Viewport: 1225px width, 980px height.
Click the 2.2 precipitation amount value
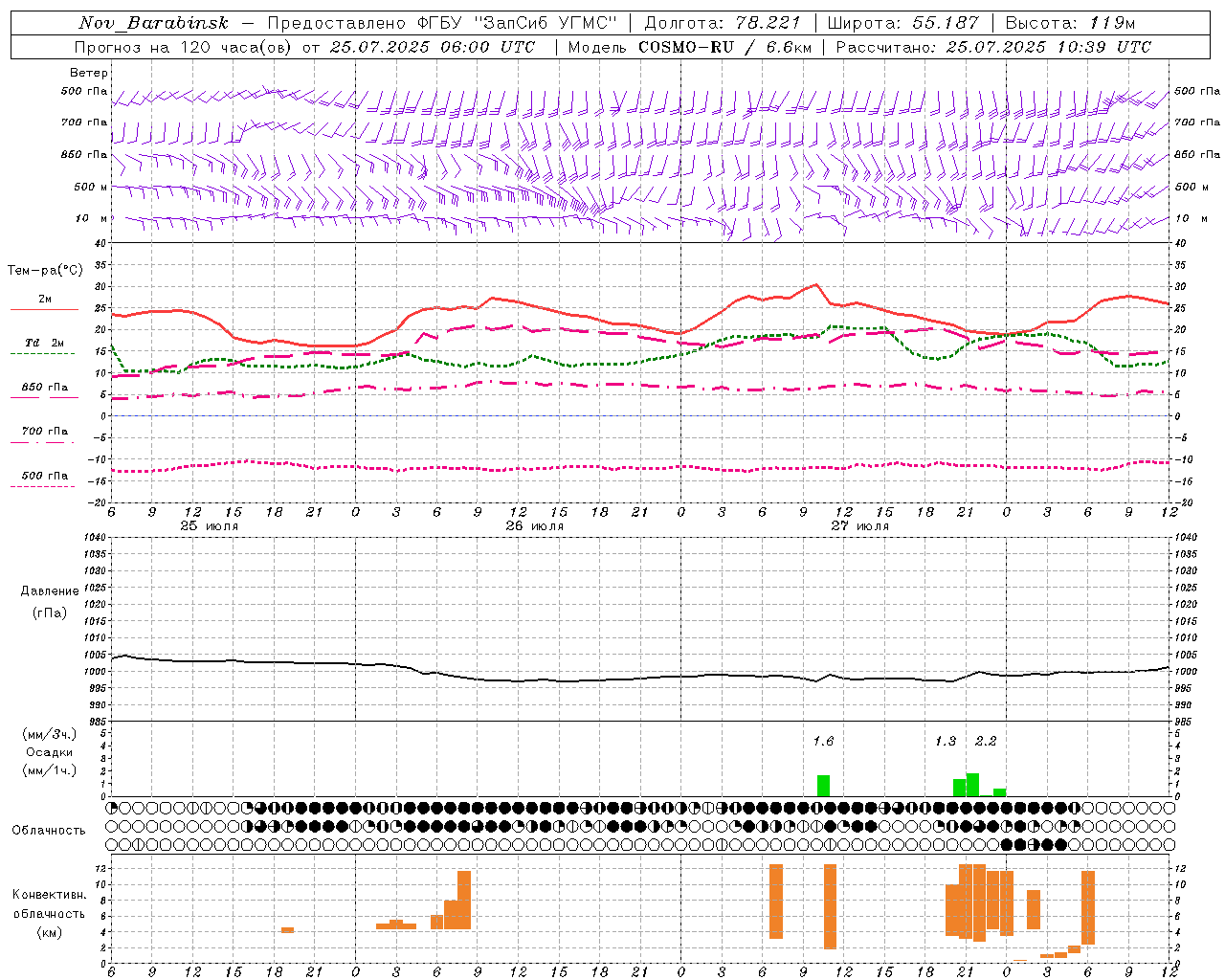click(x=986, y=741)
